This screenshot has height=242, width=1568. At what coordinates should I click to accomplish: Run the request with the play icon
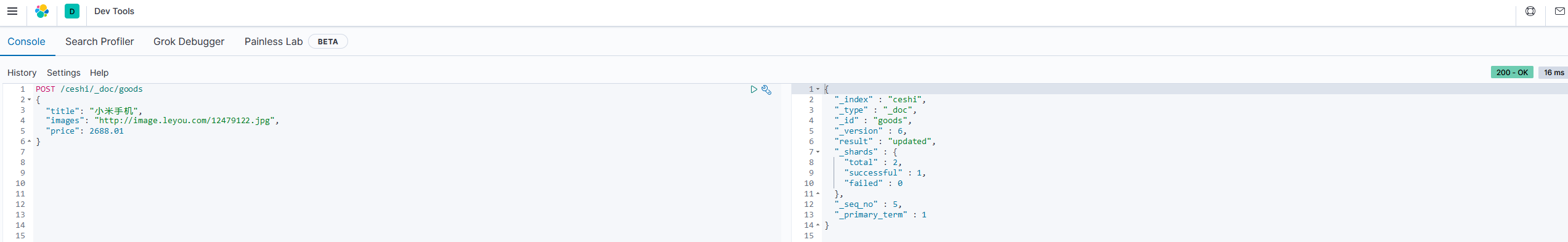pyautogui.click(x=754, y=89)
